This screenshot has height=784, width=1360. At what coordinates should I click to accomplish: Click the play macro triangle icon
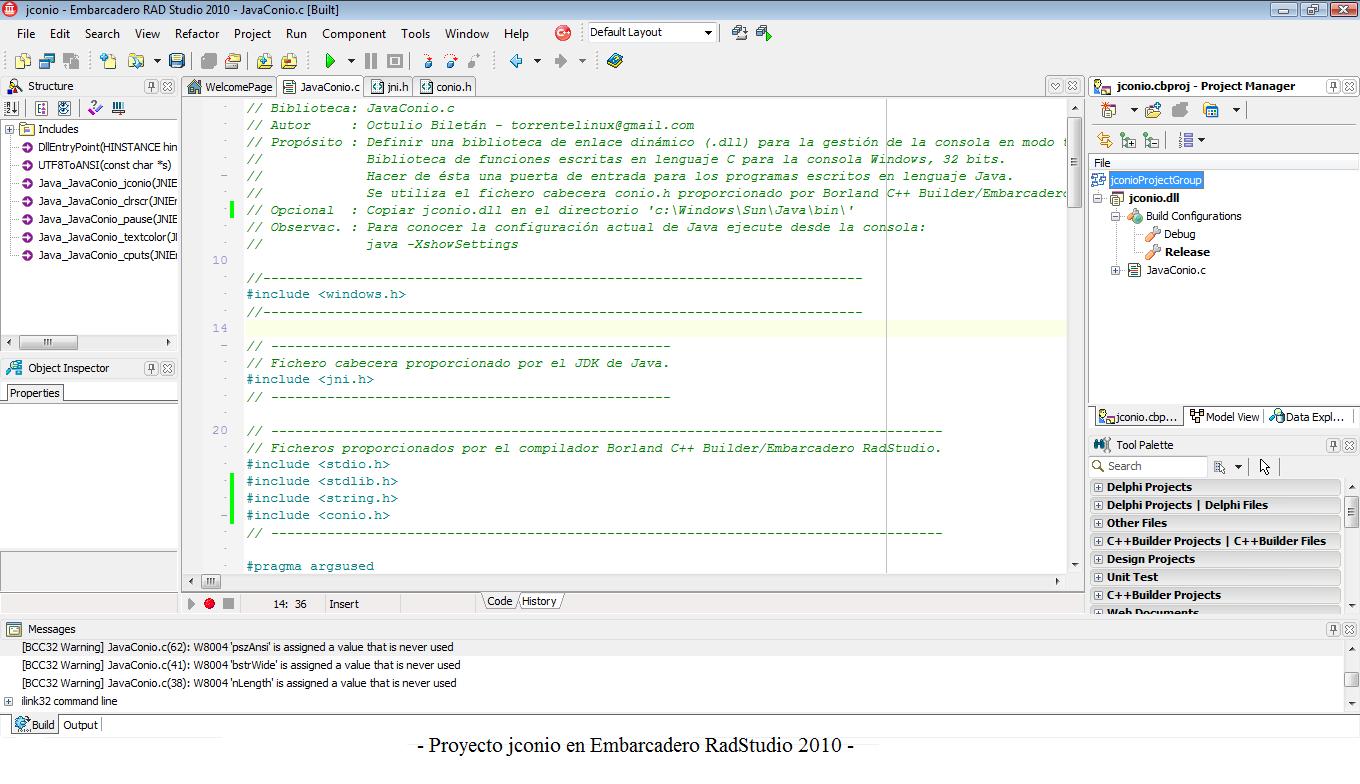point(191,603)
